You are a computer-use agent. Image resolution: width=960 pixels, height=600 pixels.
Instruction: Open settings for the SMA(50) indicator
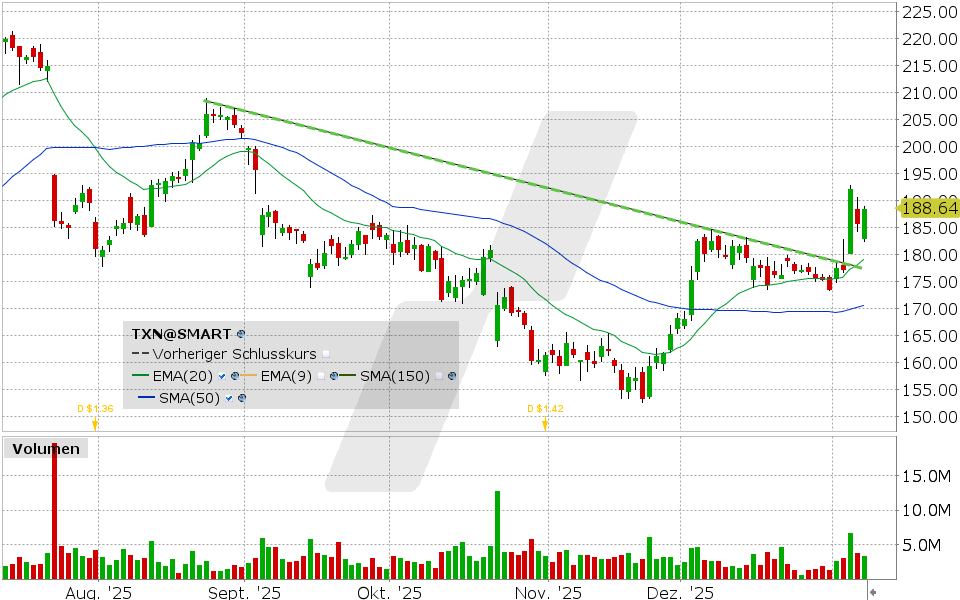click(242, 397)
